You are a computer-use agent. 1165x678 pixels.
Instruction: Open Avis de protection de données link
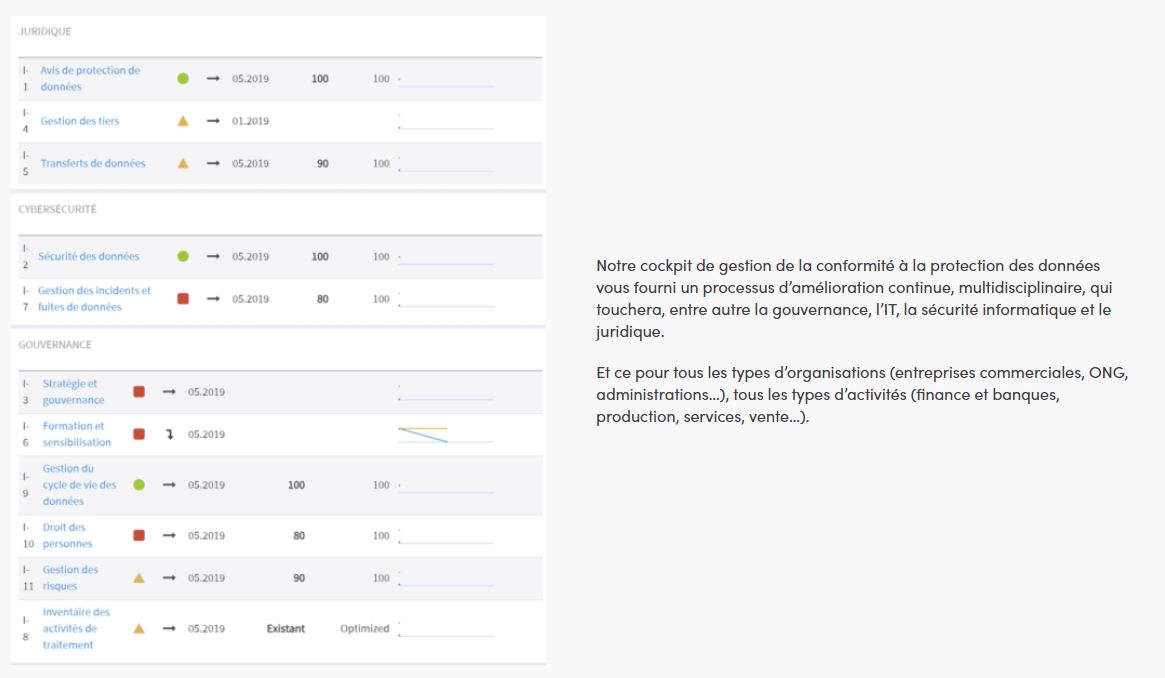click(90, 79)
